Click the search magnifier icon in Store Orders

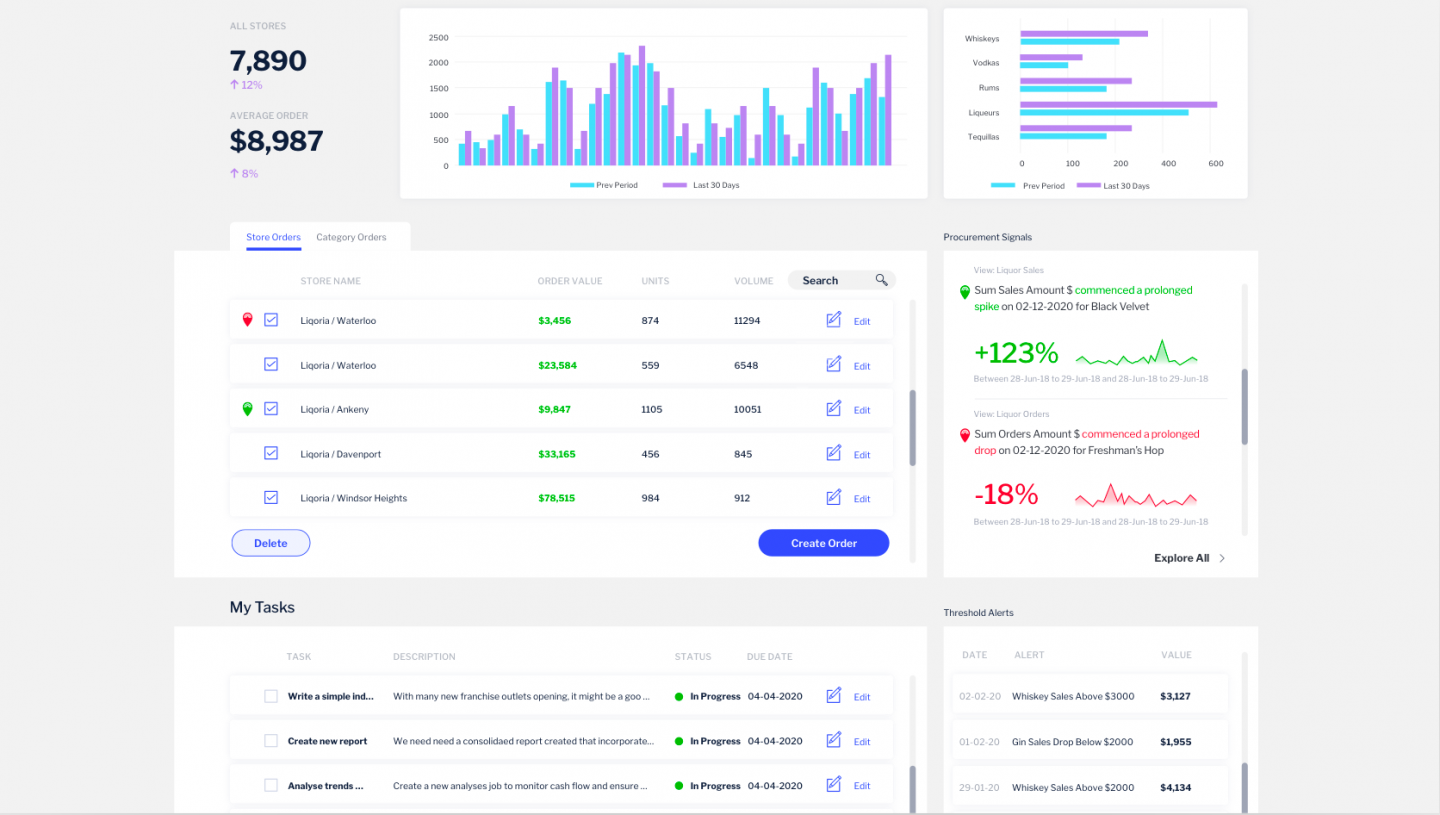click(x=881, y=280)
